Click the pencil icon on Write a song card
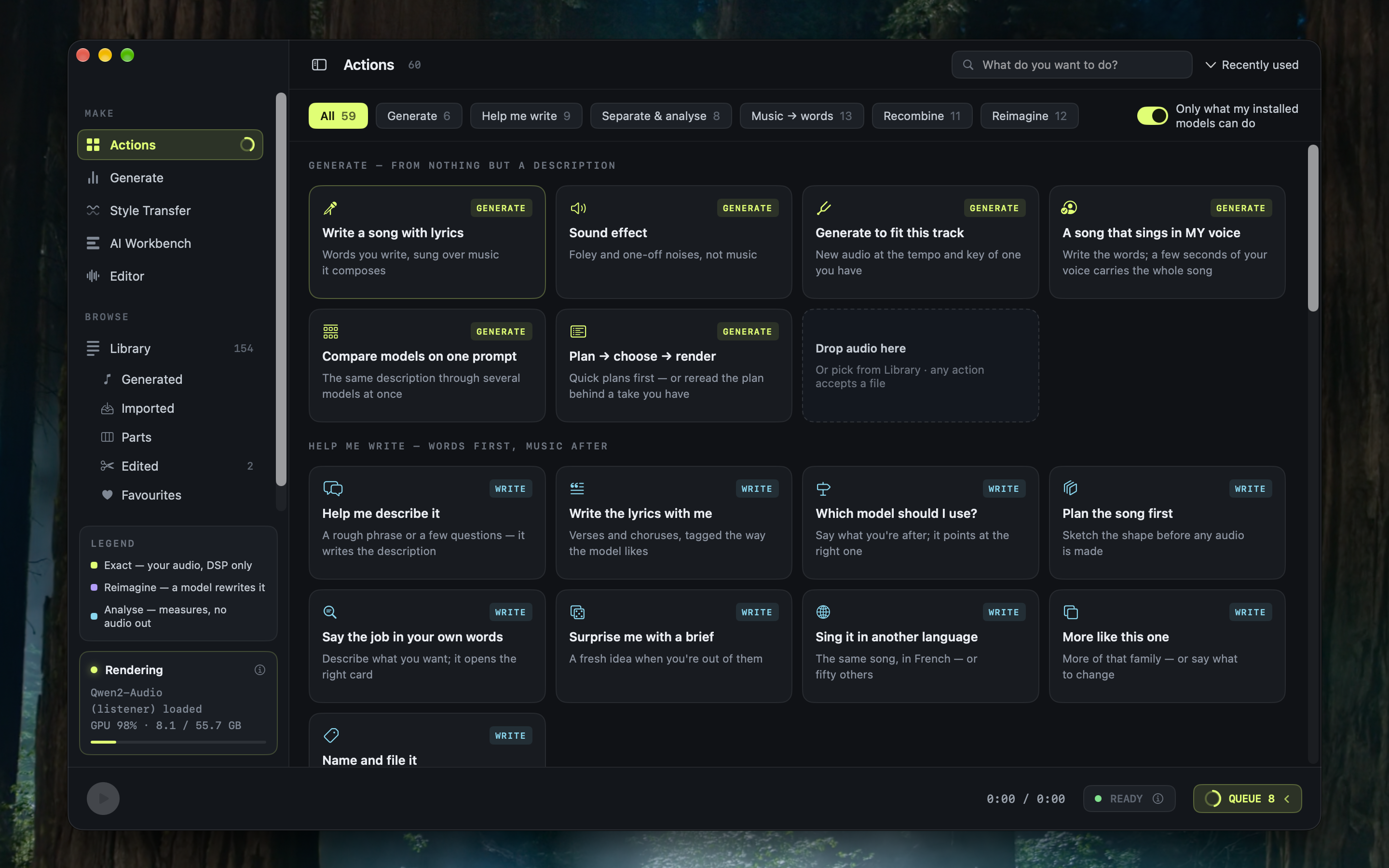This screenshot has height=868, width=1389. point(330,208)
